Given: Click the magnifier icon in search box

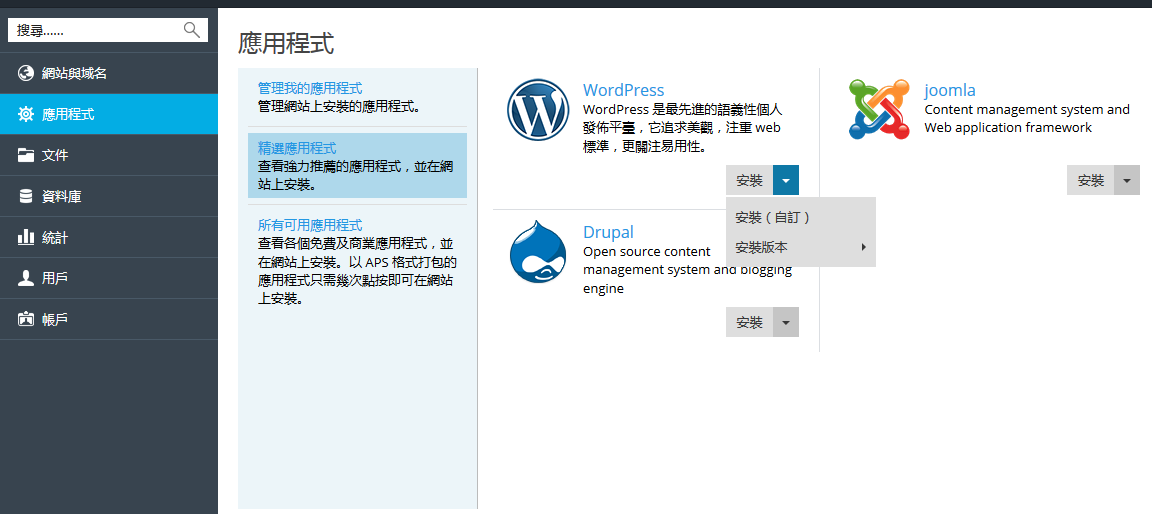Looking at the screenshot, I should pos(191,29).
